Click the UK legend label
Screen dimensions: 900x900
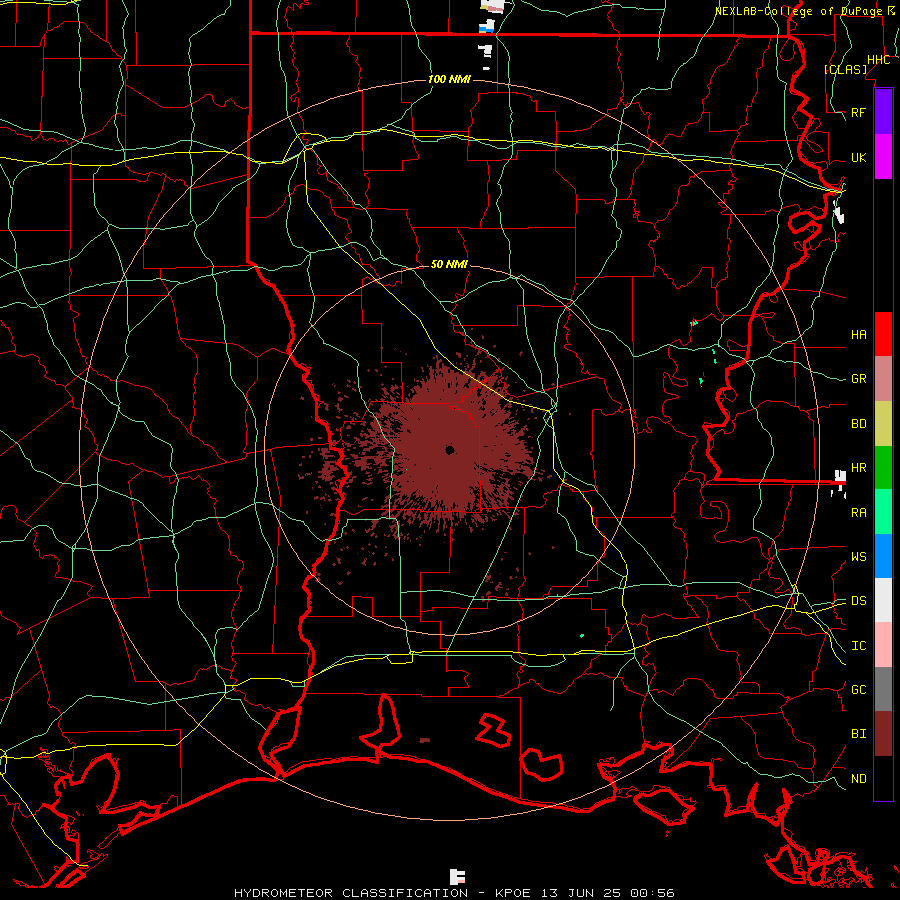tap(858, 157)
